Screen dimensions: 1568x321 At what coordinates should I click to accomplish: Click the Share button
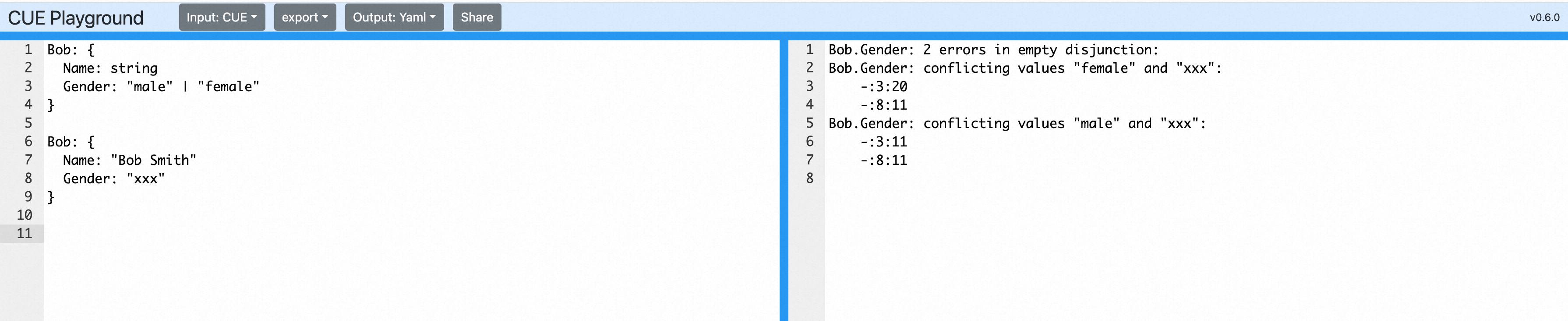pos(477,17)
